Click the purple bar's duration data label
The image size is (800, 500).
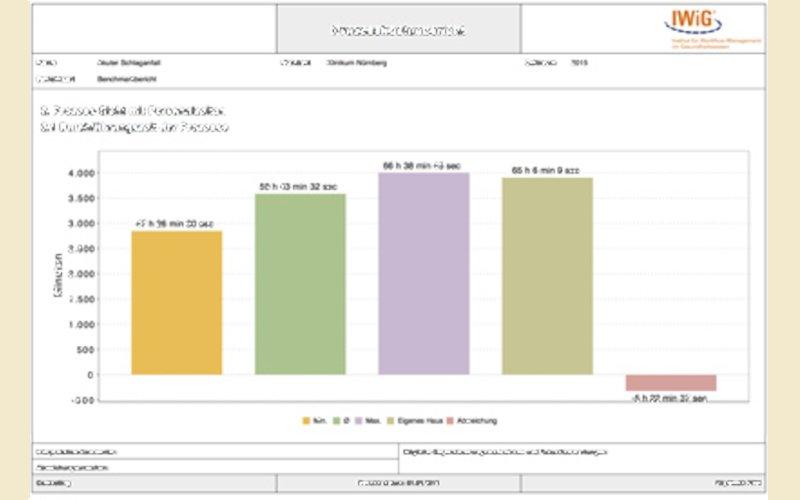422,165
